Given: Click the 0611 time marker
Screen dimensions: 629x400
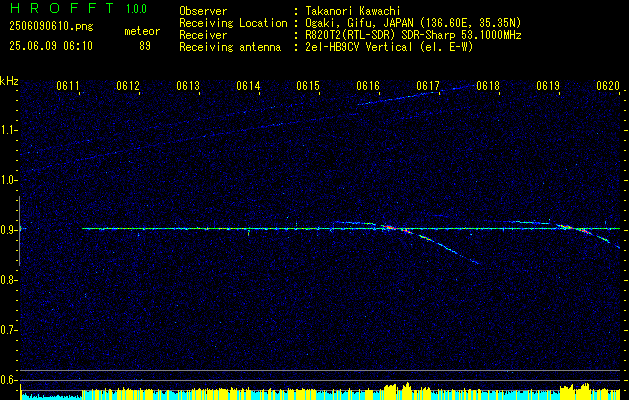Looking at the screenshot, I should [x=68, y=85].
